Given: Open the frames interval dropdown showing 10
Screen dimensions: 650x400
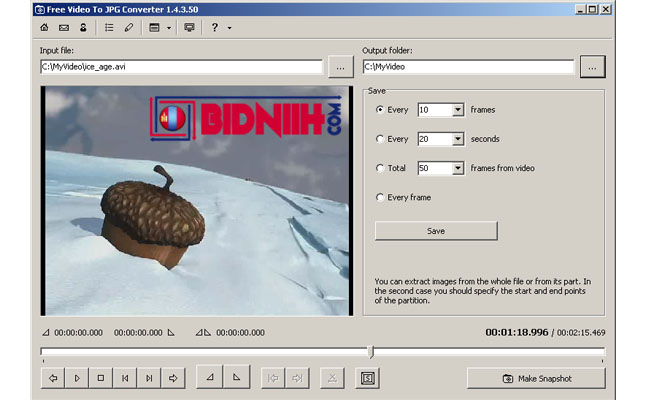Looking at the screenshot, I should [x=458, y=110].
